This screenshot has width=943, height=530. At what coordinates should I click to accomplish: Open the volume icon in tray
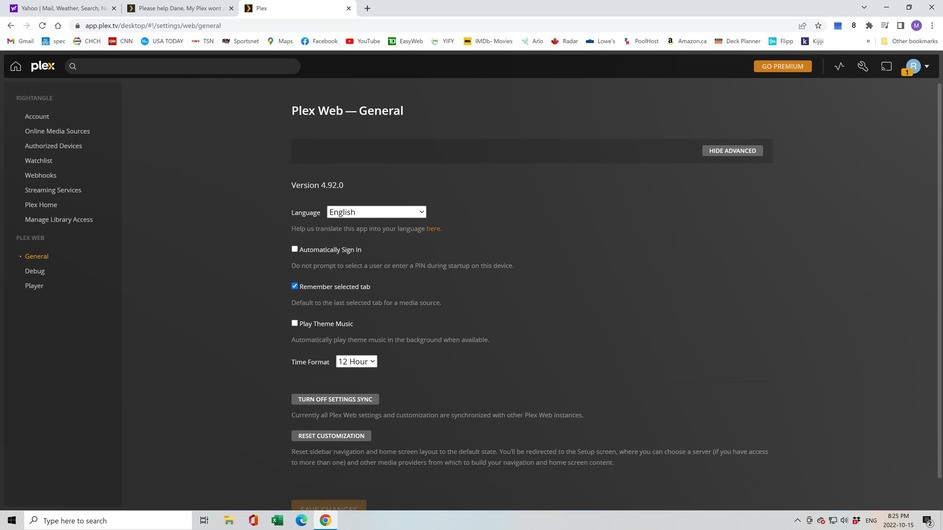pyautogui.click(x=844, y=520)
